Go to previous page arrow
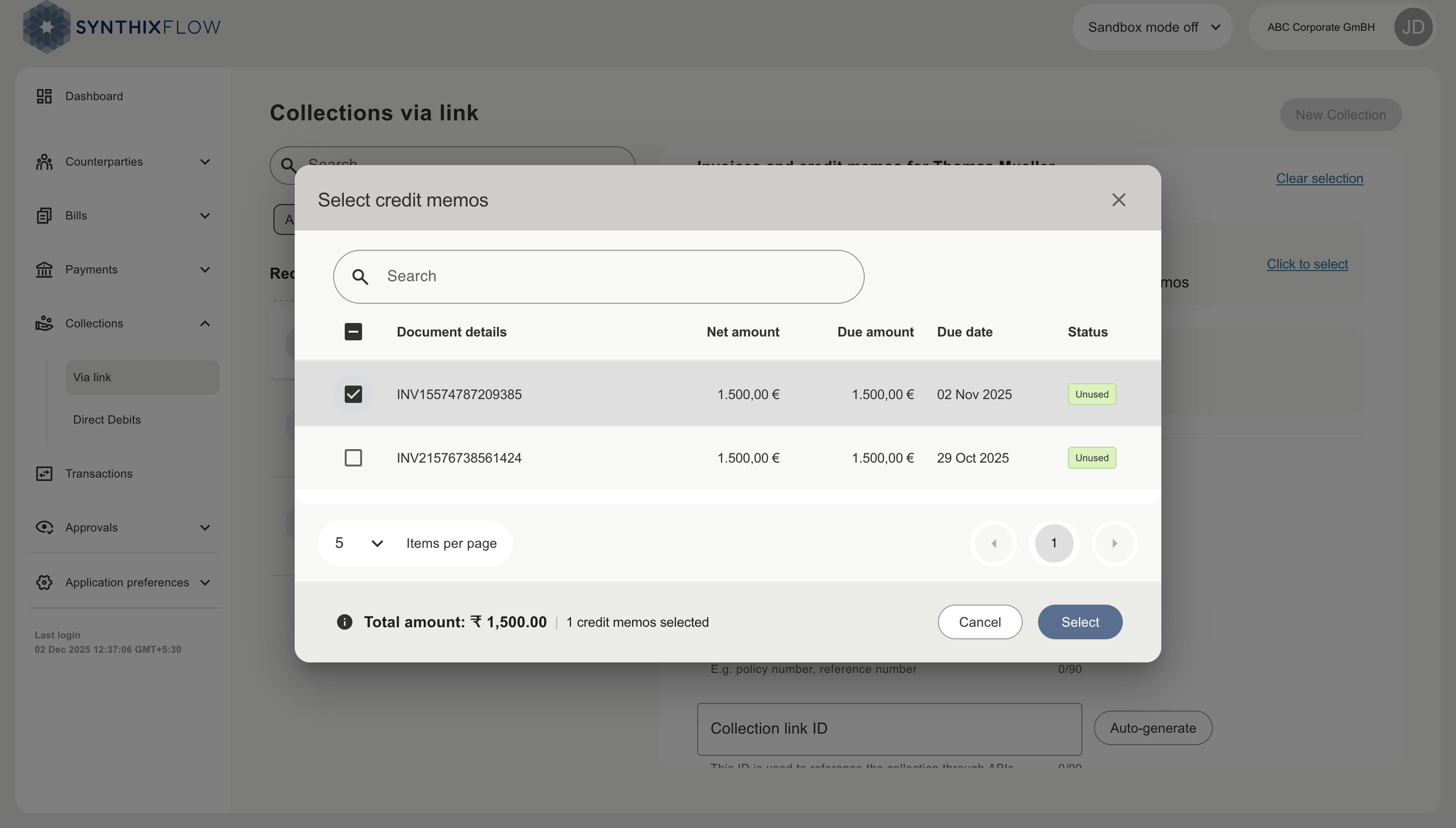1456x828 pixels. 994,543
